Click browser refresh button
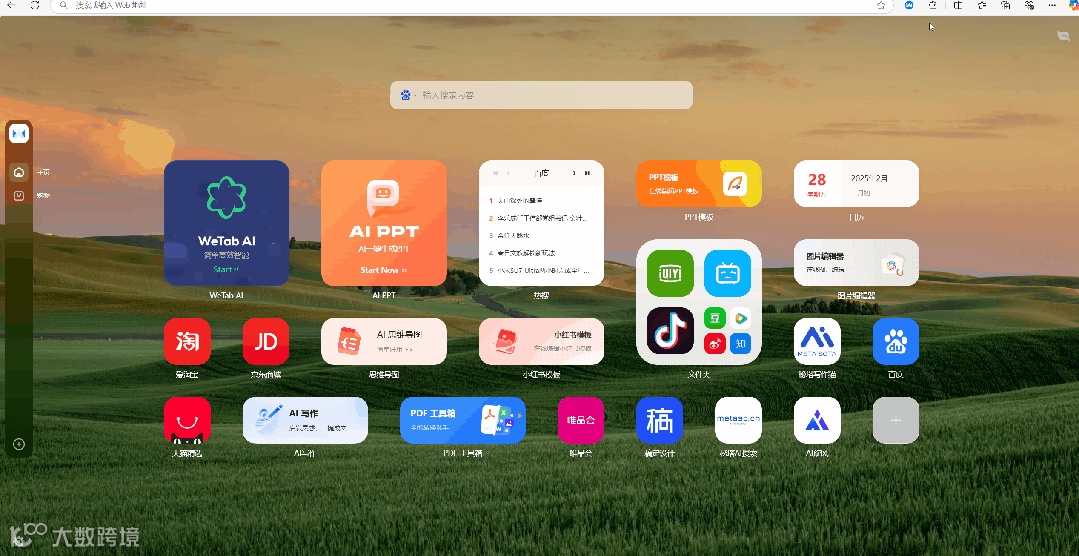The height and width of the screenshot is (556, 1079). tap(36, 5)
